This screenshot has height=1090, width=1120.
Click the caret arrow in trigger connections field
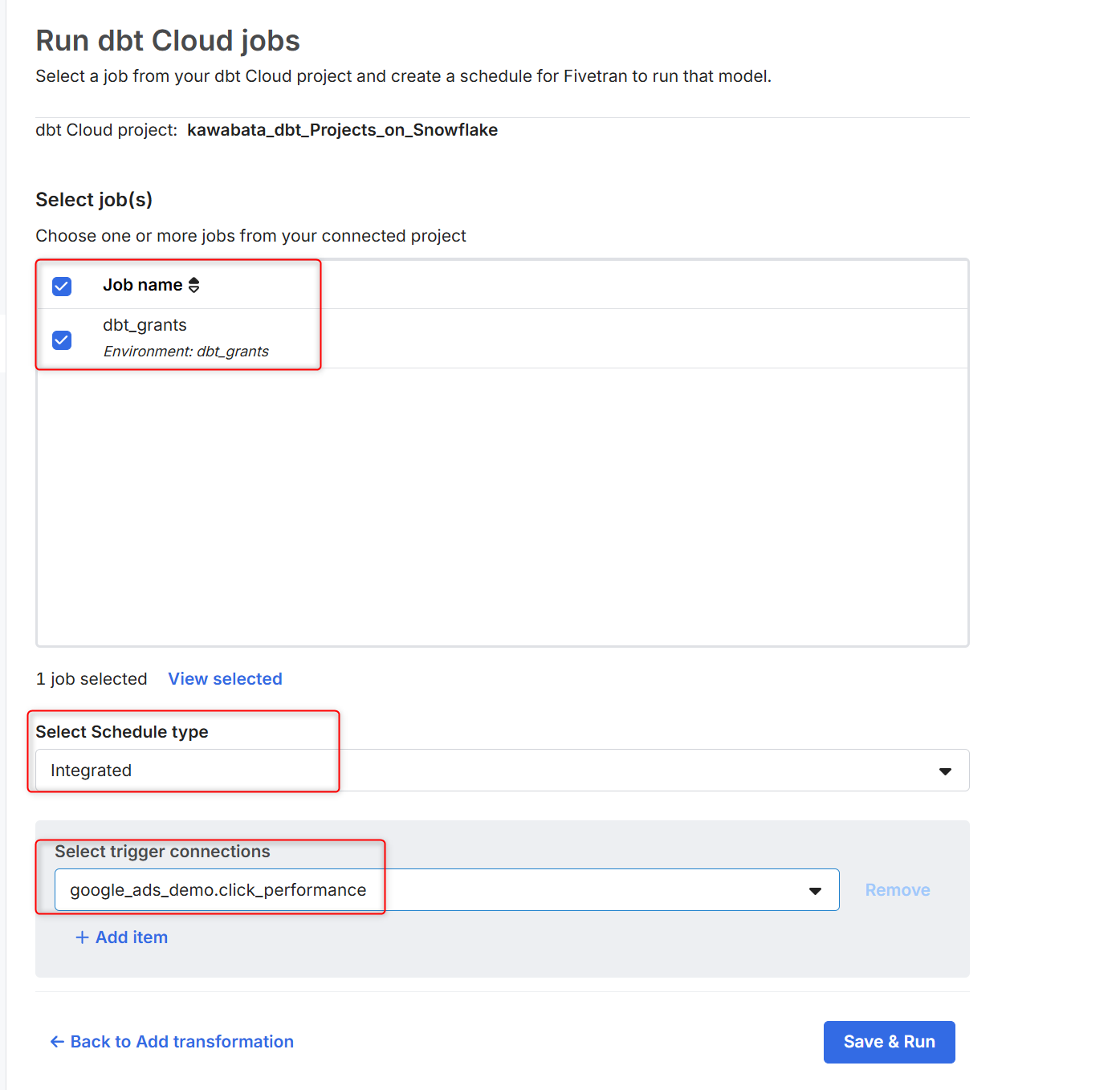point(815,891)
